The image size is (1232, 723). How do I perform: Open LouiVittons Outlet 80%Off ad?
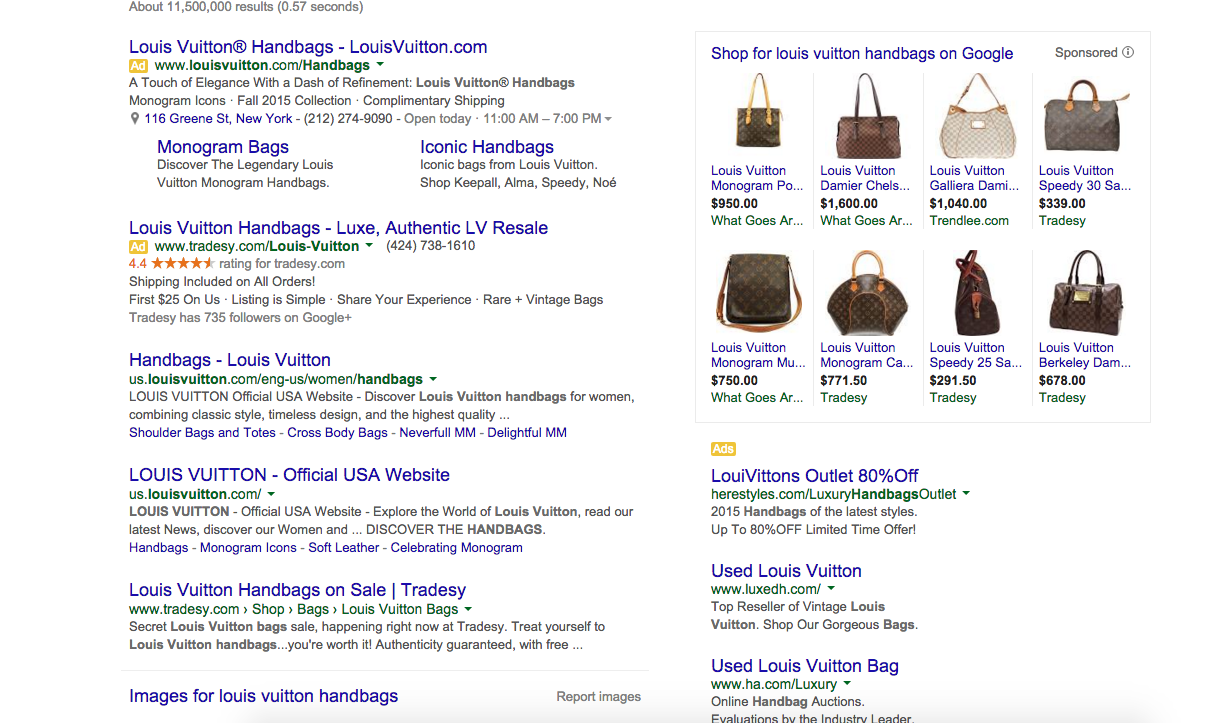(814, 476)
